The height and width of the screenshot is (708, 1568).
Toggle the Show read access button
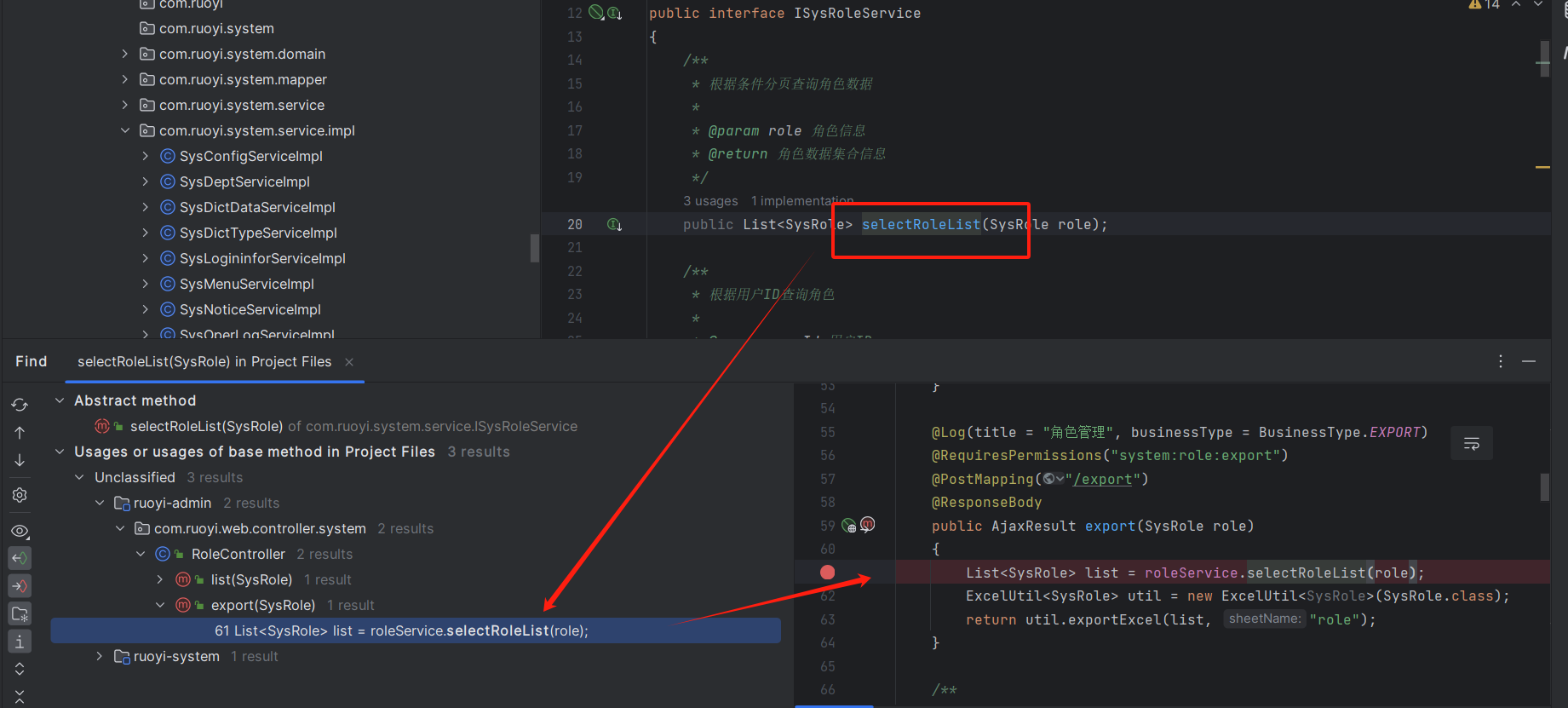[x=20, y=558]
